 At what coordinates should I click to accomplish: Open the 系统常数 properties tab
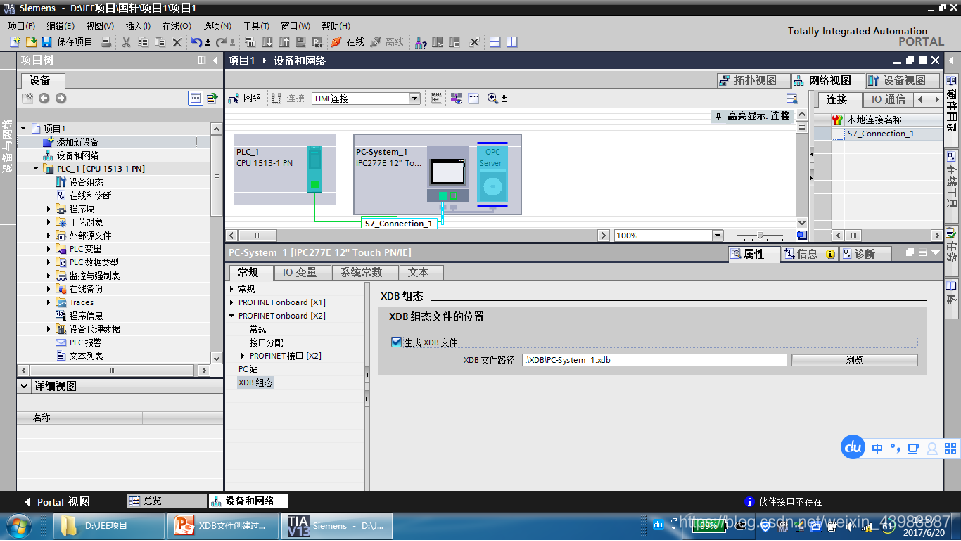pos(365,272)
